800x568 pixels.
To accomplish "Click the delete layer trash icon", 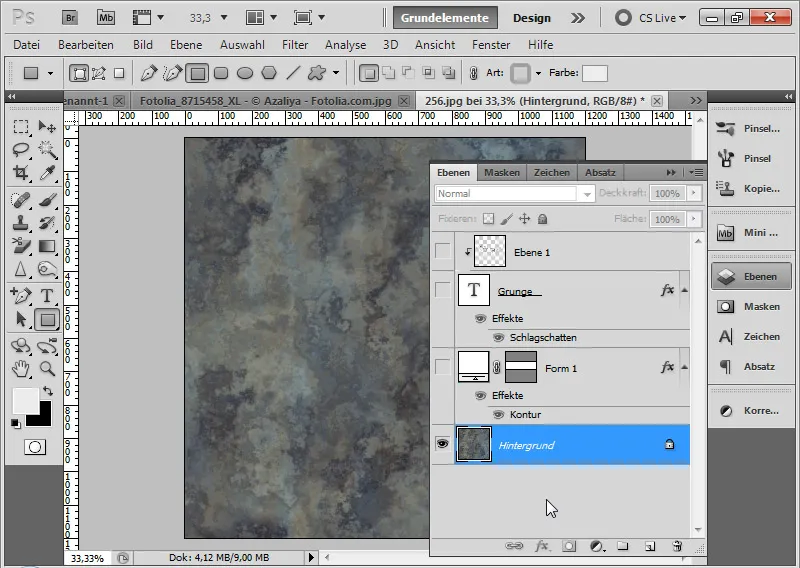I will click(x=677, y=546).
